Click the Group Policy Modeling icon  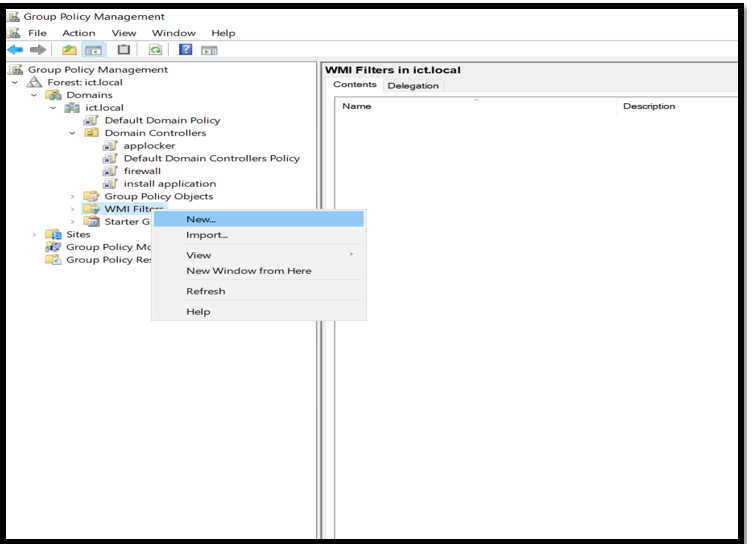53,247
